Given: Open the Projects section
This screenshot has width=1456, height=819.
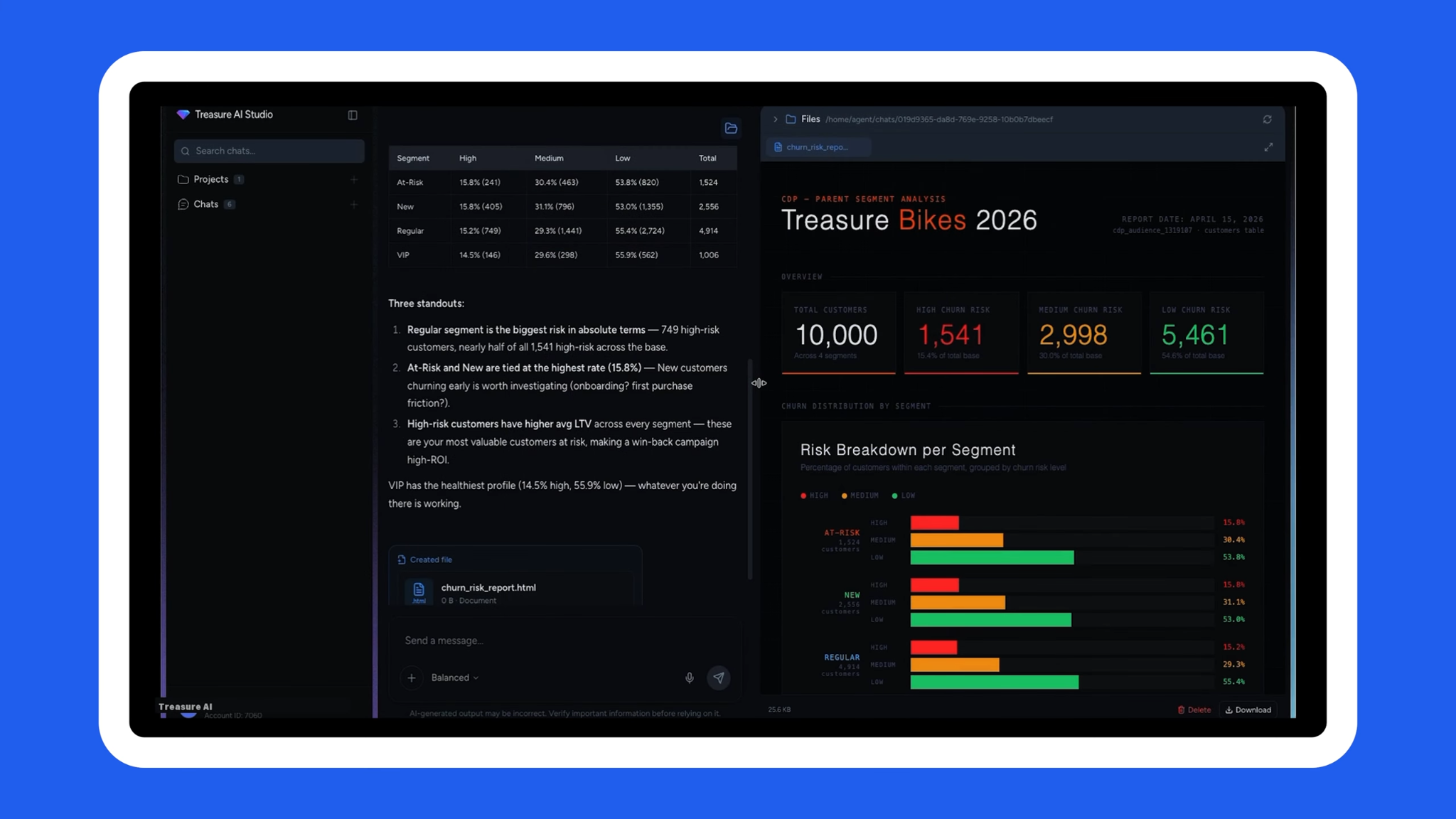Looking at the screenshot, I should coord(211,179).
